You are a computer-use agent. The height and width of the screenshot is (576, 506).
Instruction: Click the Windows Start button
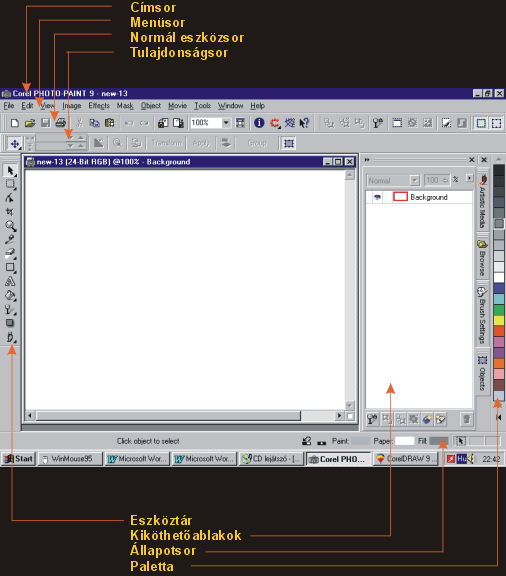(x=18, y=459)
